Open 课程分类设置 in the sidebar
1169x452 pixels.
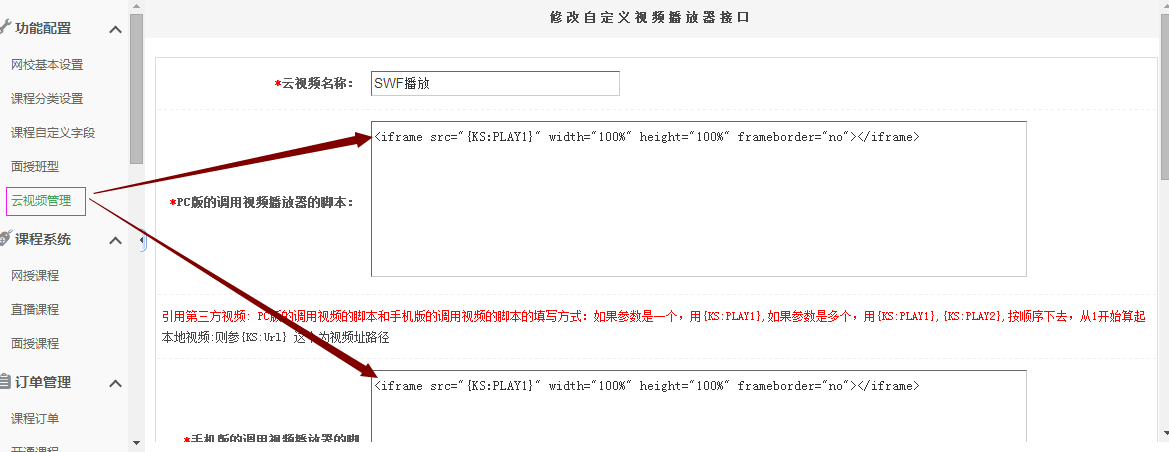coord(47,99)
